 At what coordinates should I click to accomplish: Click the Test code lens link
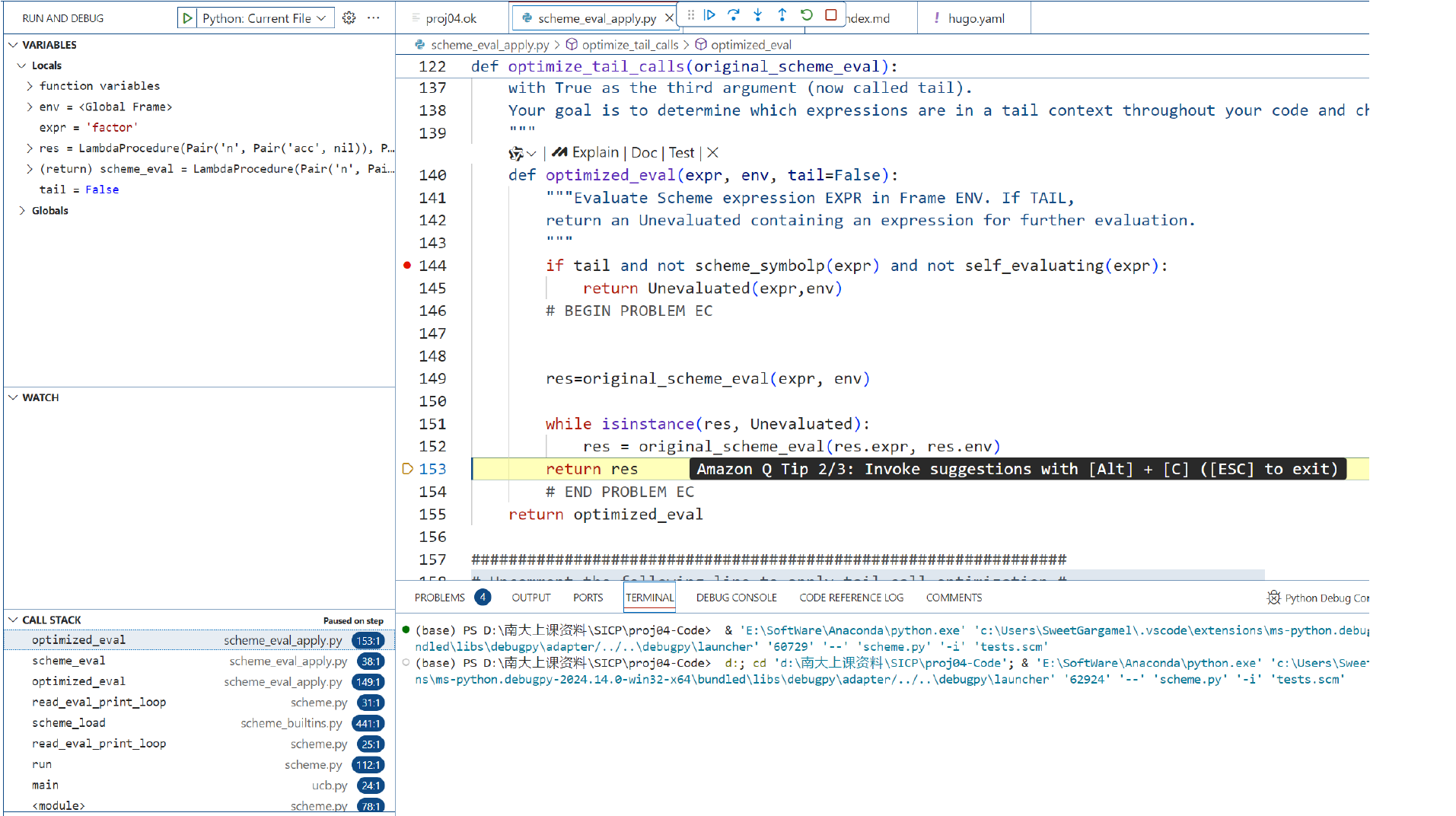tap(681, 153)
